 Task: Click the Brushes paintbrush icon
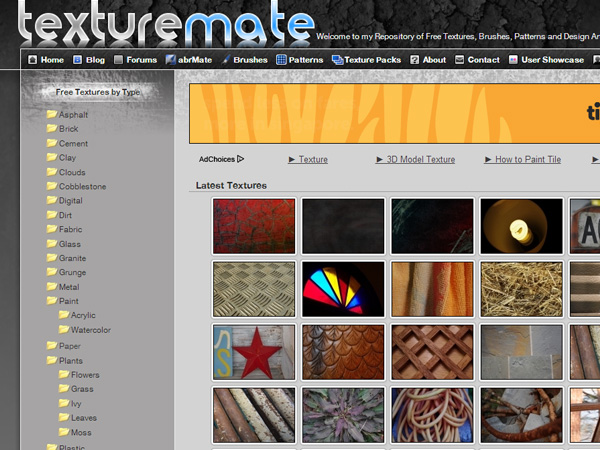(226, 60)
